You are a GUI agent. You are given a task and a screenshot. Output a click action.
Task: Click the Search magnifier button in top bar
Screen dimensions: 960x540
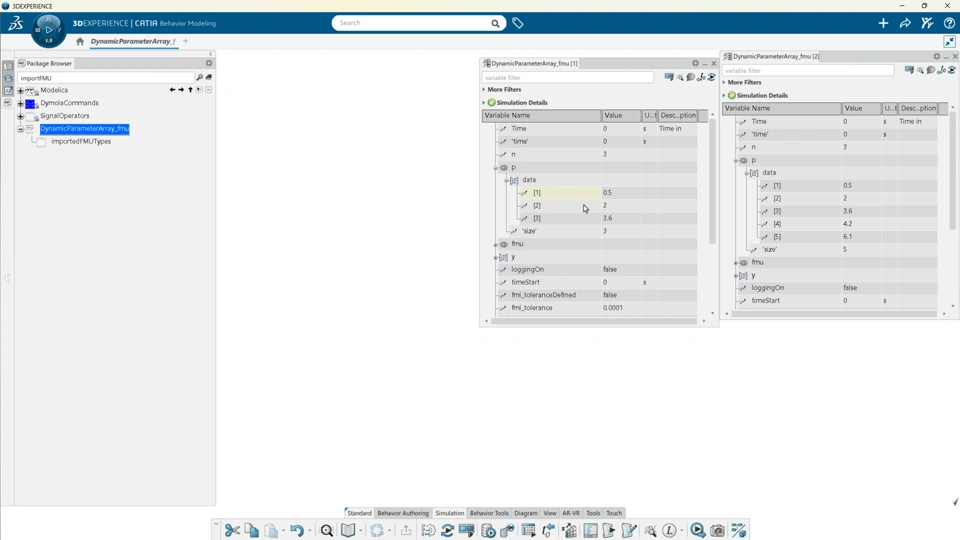click(x=495, y=23)
